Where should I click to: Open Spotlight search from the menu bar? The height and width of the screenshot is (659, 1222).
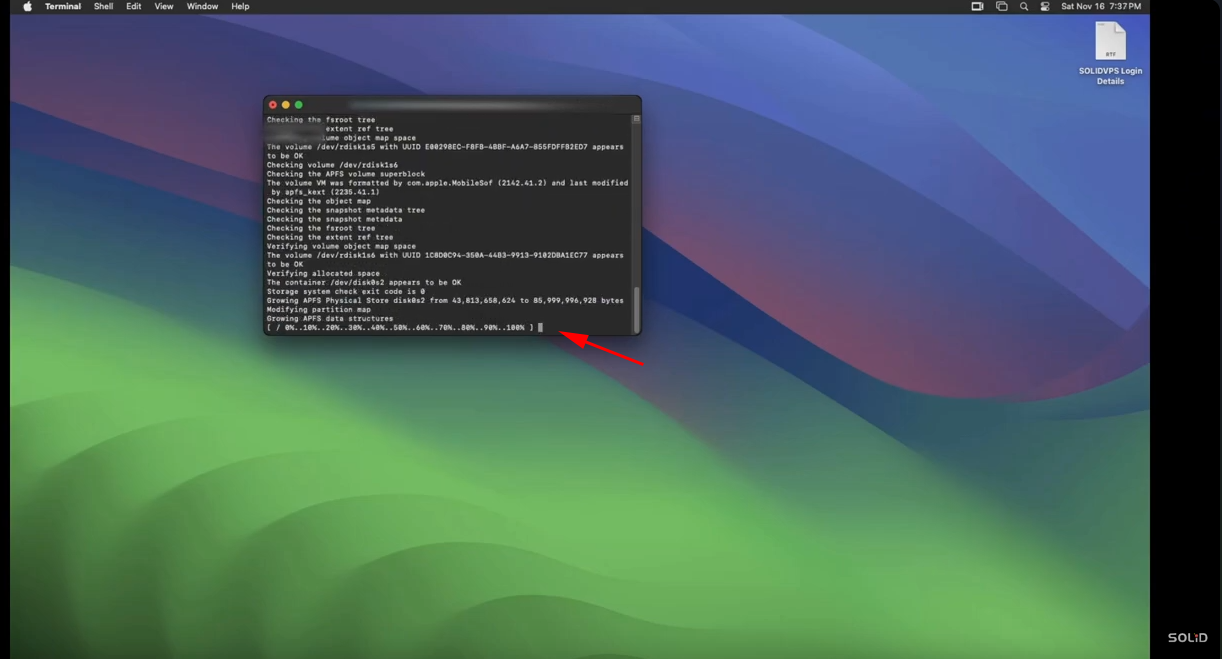1023,6
